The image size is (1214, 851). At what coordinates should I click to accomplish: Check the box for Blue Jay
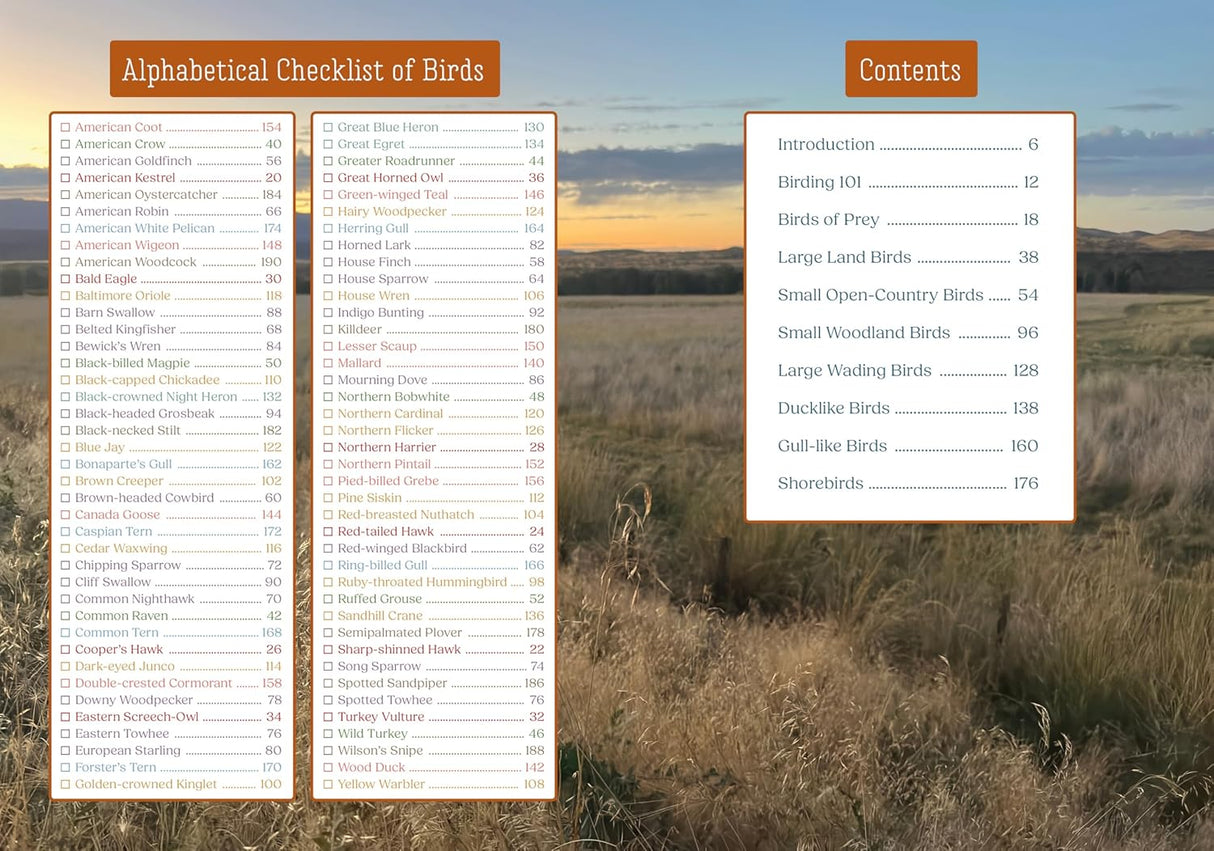(64, 447)
